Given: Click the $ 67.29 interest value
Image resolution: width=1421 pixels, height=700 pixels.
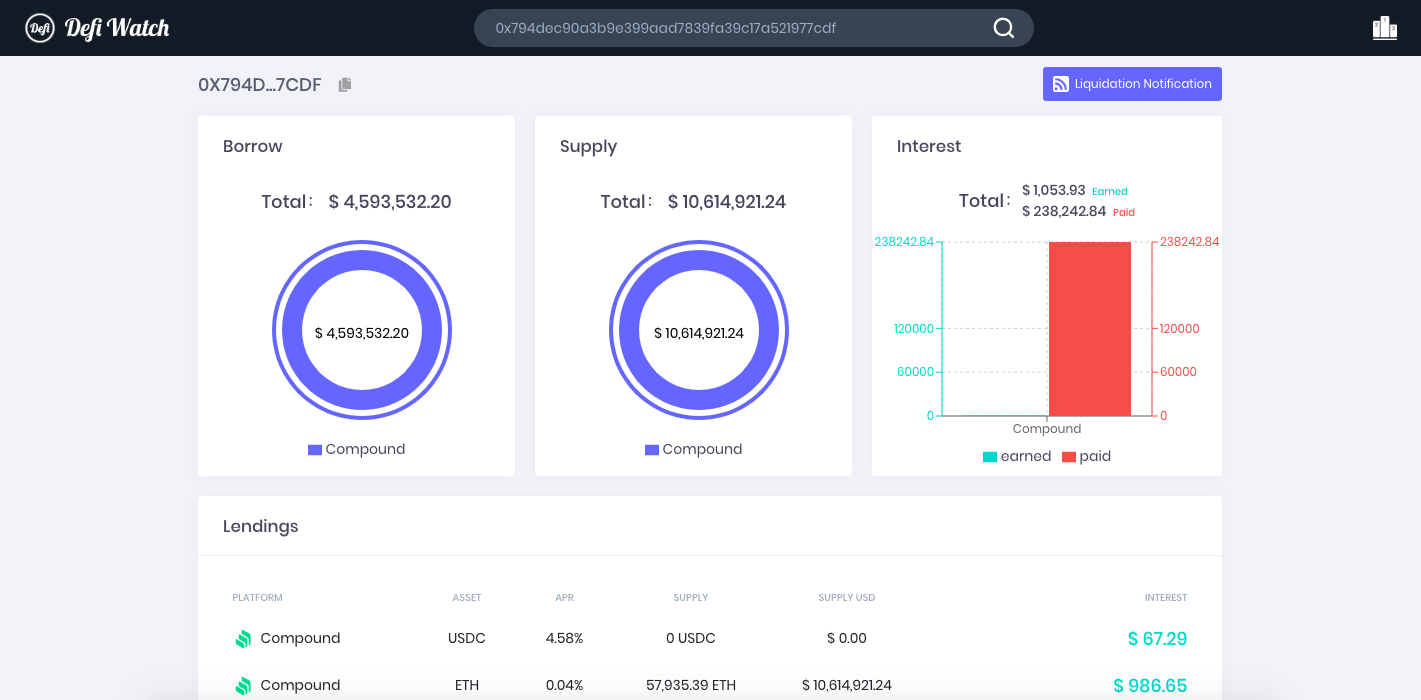Looking at the screenshot, I should (x=1157, y=639).
